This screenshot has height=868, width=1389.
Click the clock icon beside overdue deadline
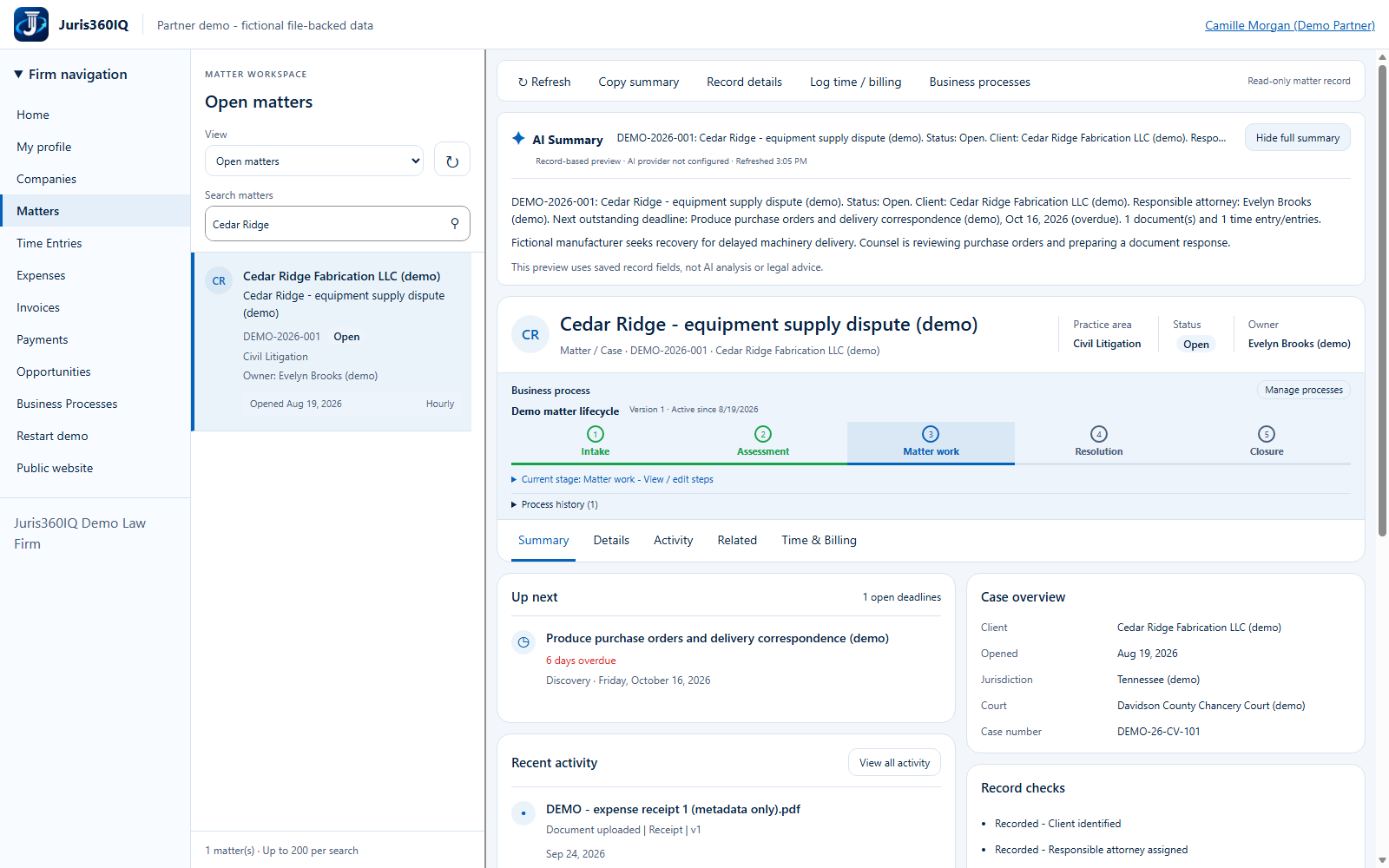click(523, 642)
